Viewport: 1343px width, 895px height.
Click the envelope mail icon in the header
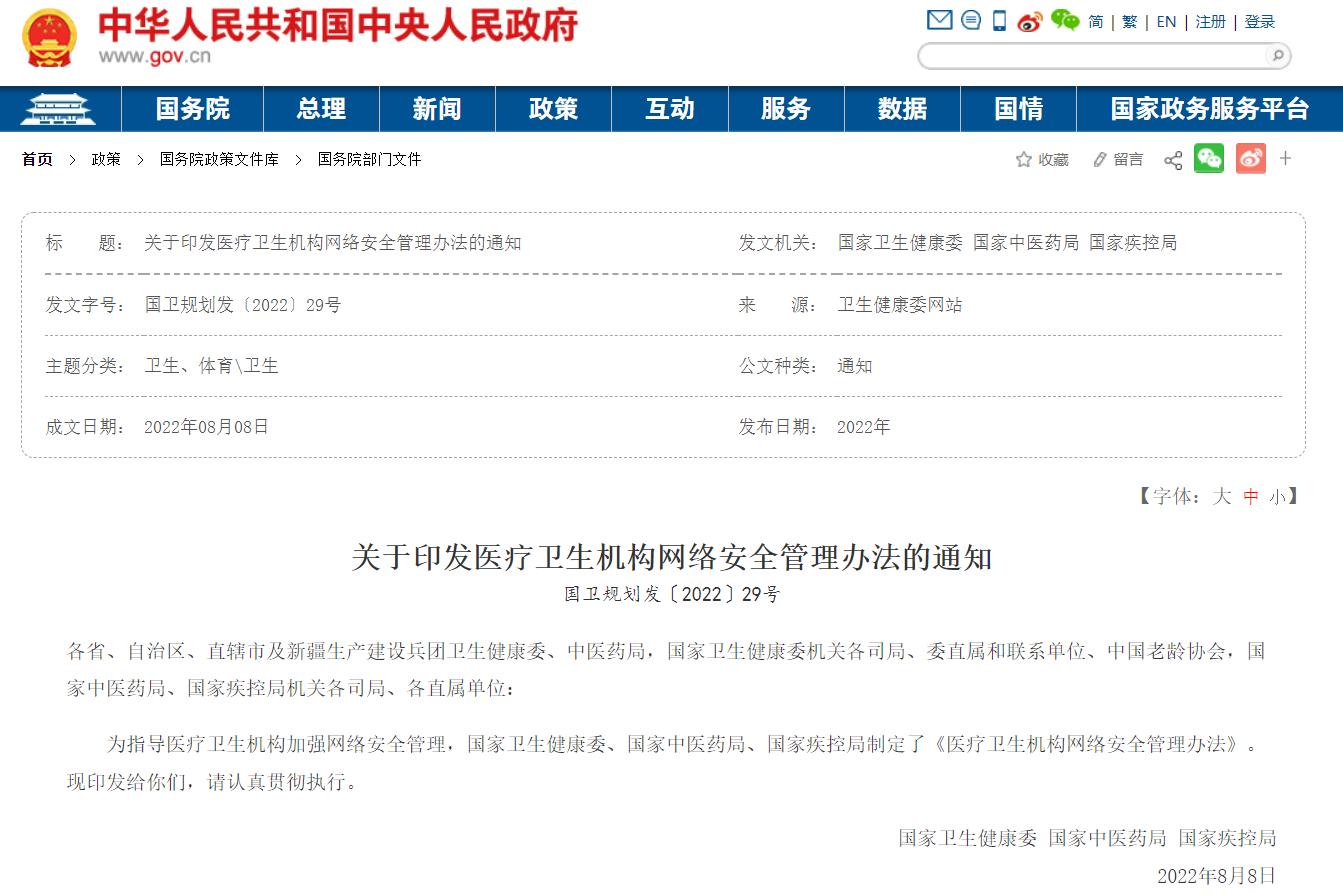pos(938,20)
